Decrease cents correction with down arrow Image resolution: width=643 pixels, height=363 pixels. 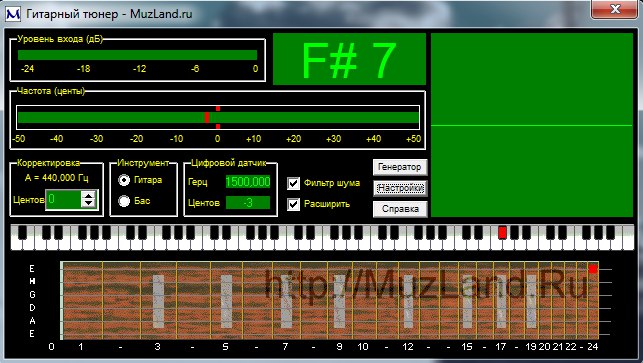tap(89, 203)
